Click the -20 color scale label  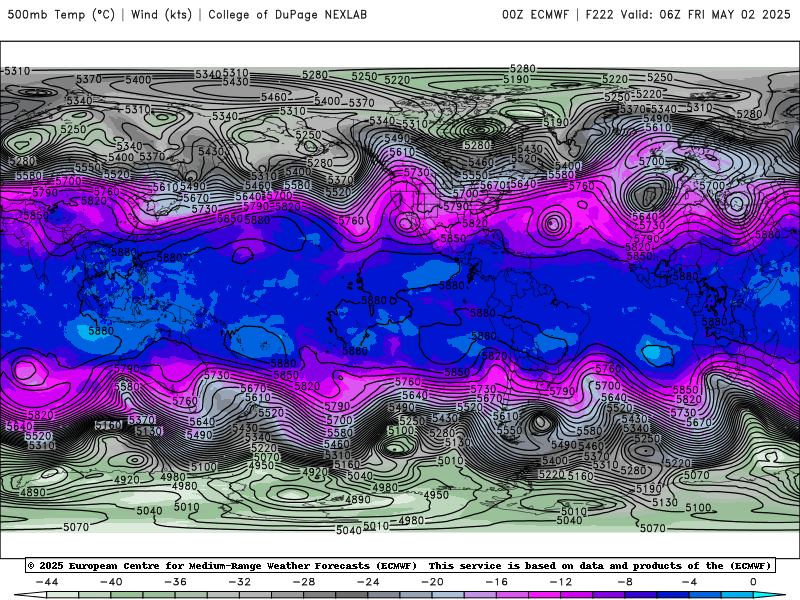432,582
